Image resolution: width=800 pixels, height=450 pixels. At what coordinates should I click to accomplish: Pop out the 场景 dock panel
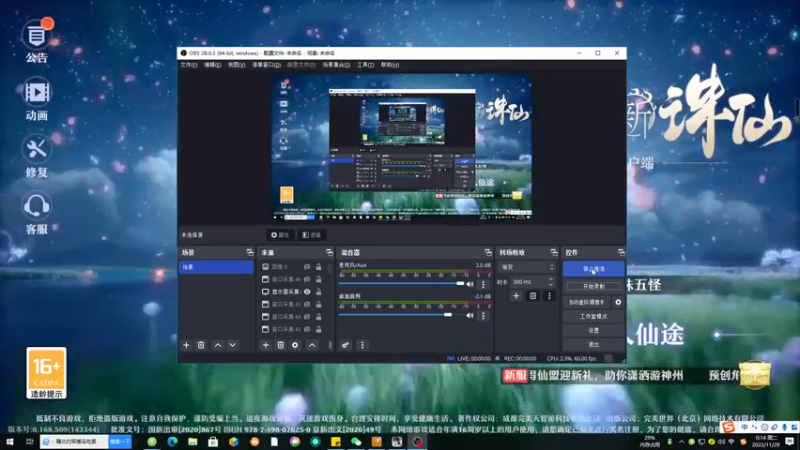249,253
